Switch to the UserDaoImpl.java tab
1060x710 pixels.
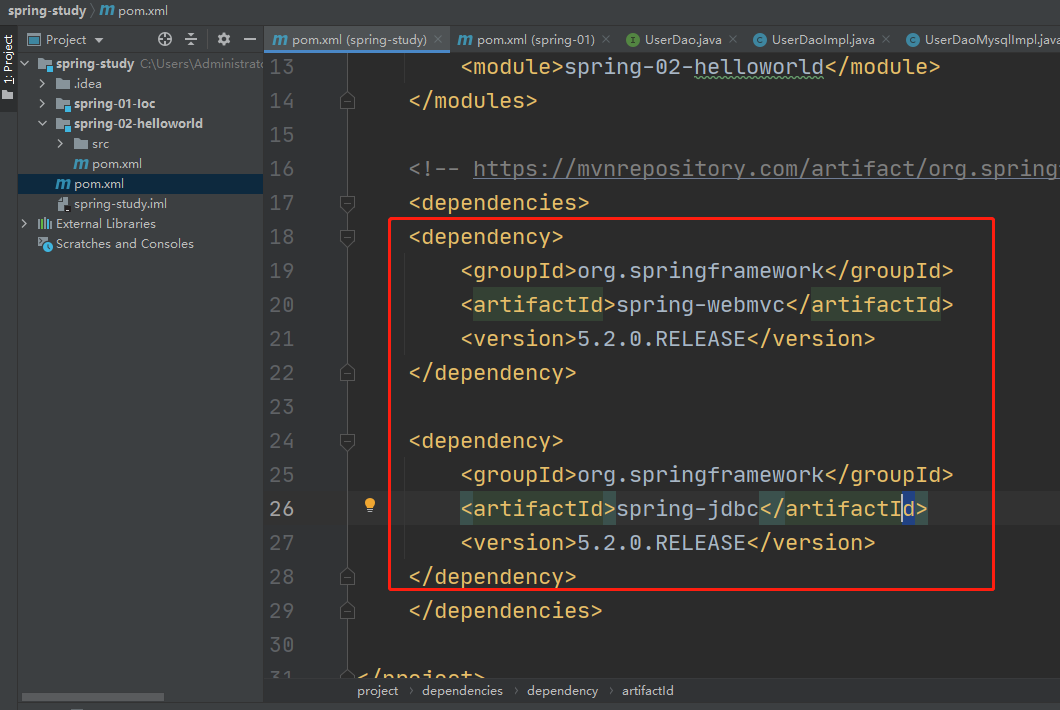point(822,40)
